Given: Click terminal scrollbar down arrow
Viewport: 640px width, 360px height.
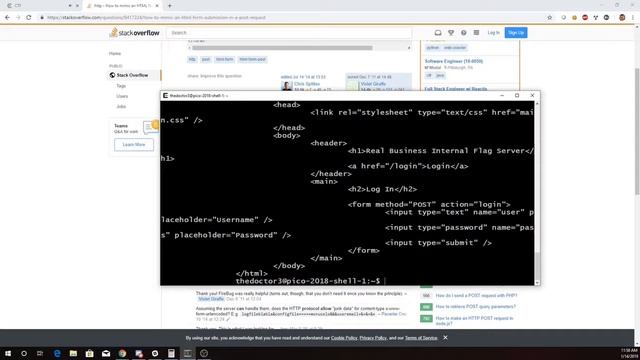Looking at the screenshot, I should coord(537,282).
